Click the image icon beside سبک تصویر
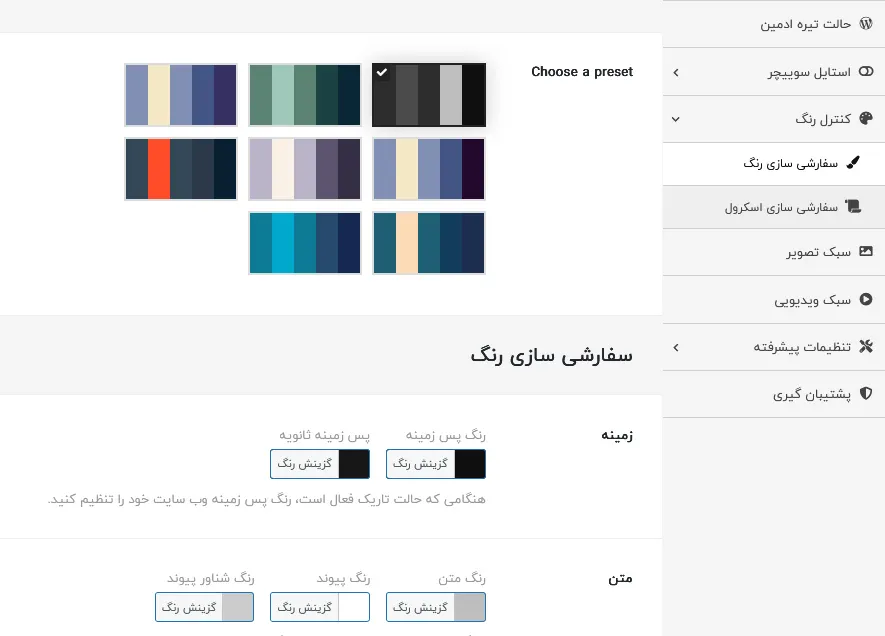The width and height of the screenshot is (885, 636). click(x=866, y=251)
